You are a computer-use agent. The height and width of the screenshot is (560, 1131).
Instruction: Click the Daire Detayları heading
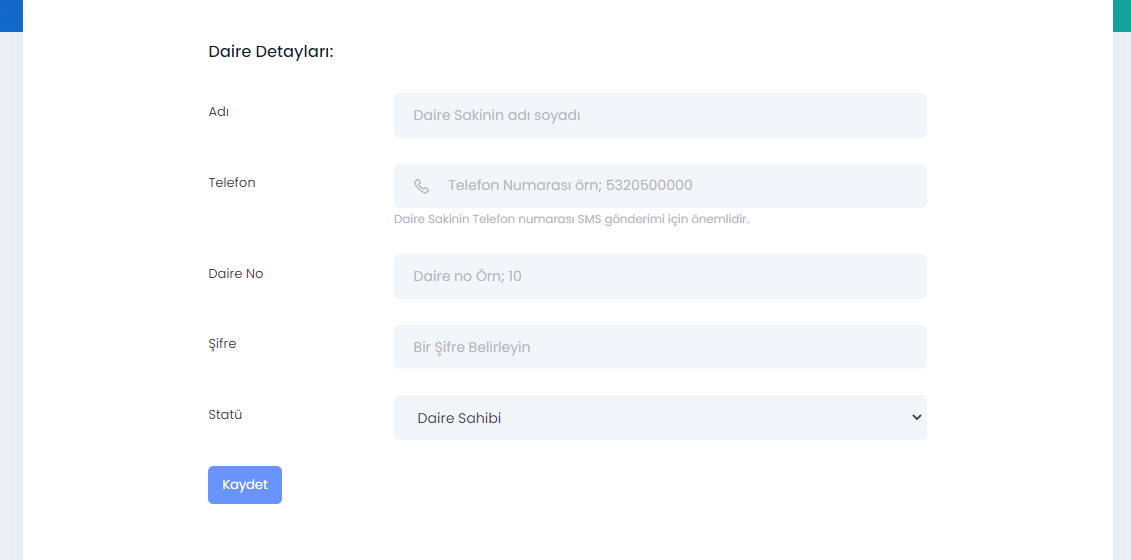pos(271,52)
